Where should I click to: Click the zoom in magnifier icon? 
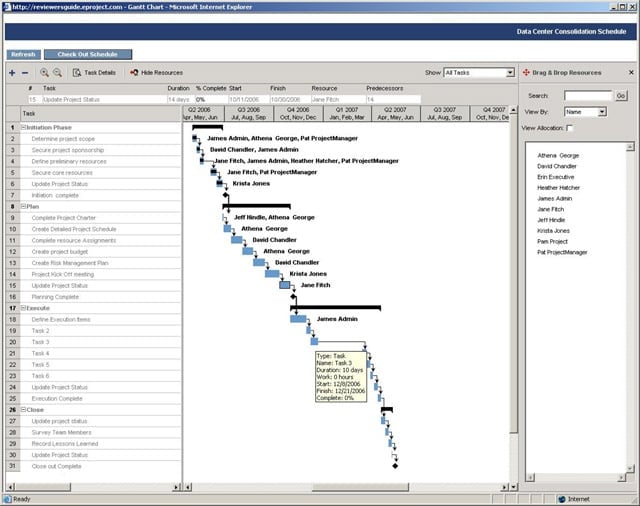[x=44, y=73]
